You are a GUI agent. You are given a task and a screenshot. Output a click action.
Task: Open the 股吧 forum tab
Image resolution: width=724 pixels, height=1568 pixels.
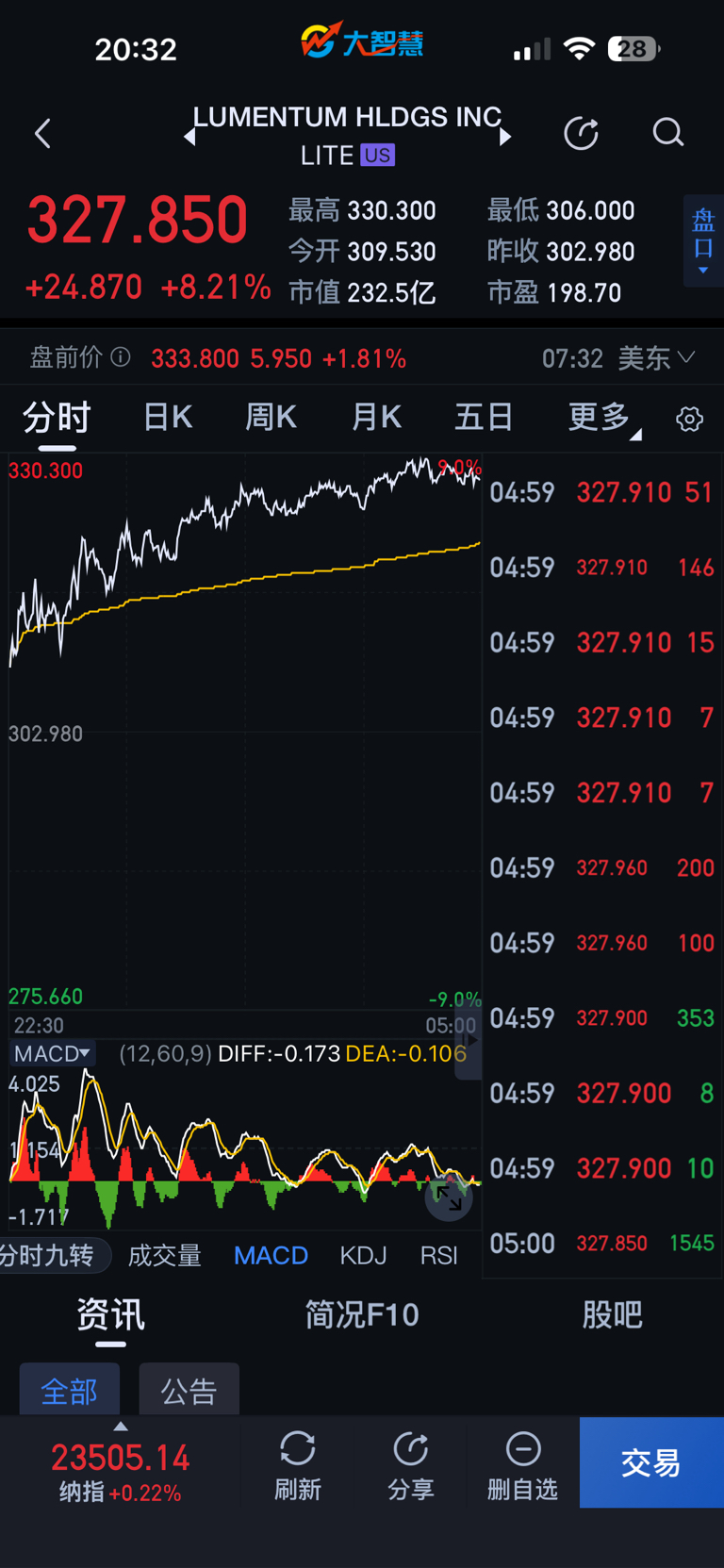[x=612, y=1314]
